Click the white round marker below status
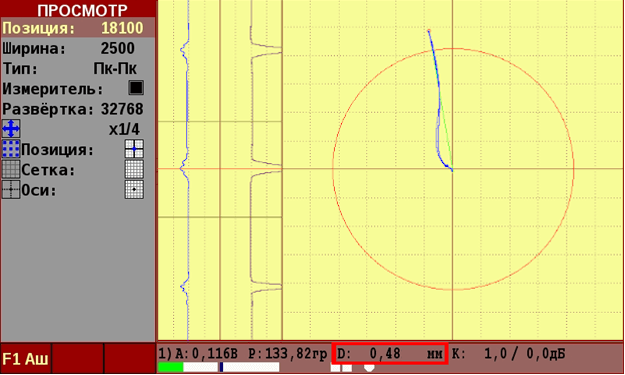The height and width of the screenshot is (375, 625). pyautogui.click(x=369, y=367)
